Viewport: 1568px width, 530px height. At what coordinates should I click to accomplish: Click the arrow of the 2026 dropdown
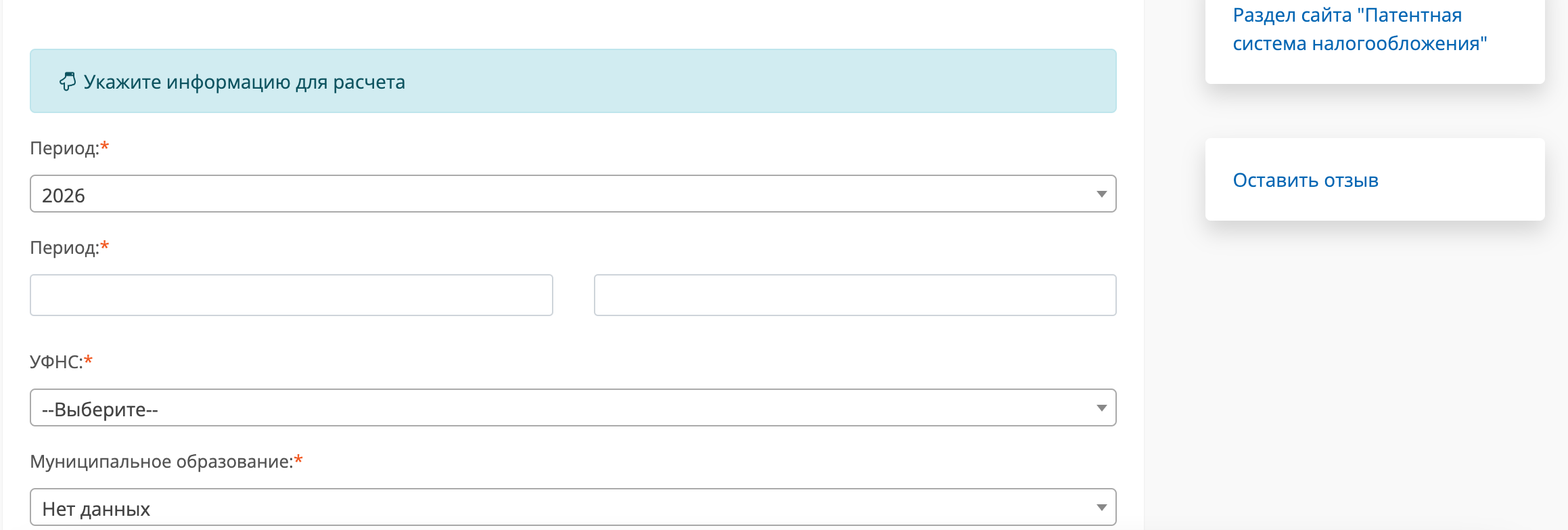(x=1101, y=194)
